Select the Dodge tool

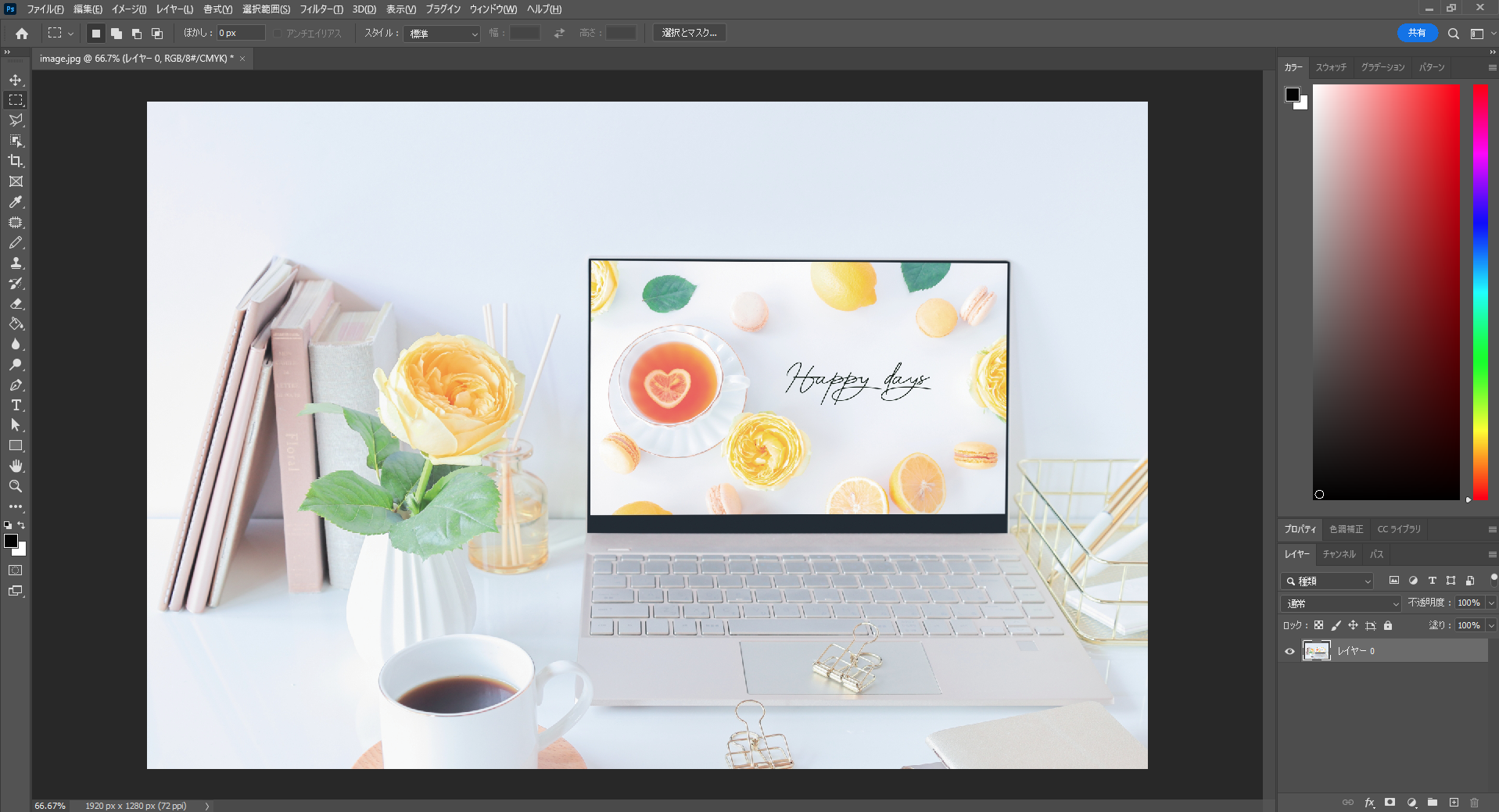pyautogui.click(x=16, y=365)
